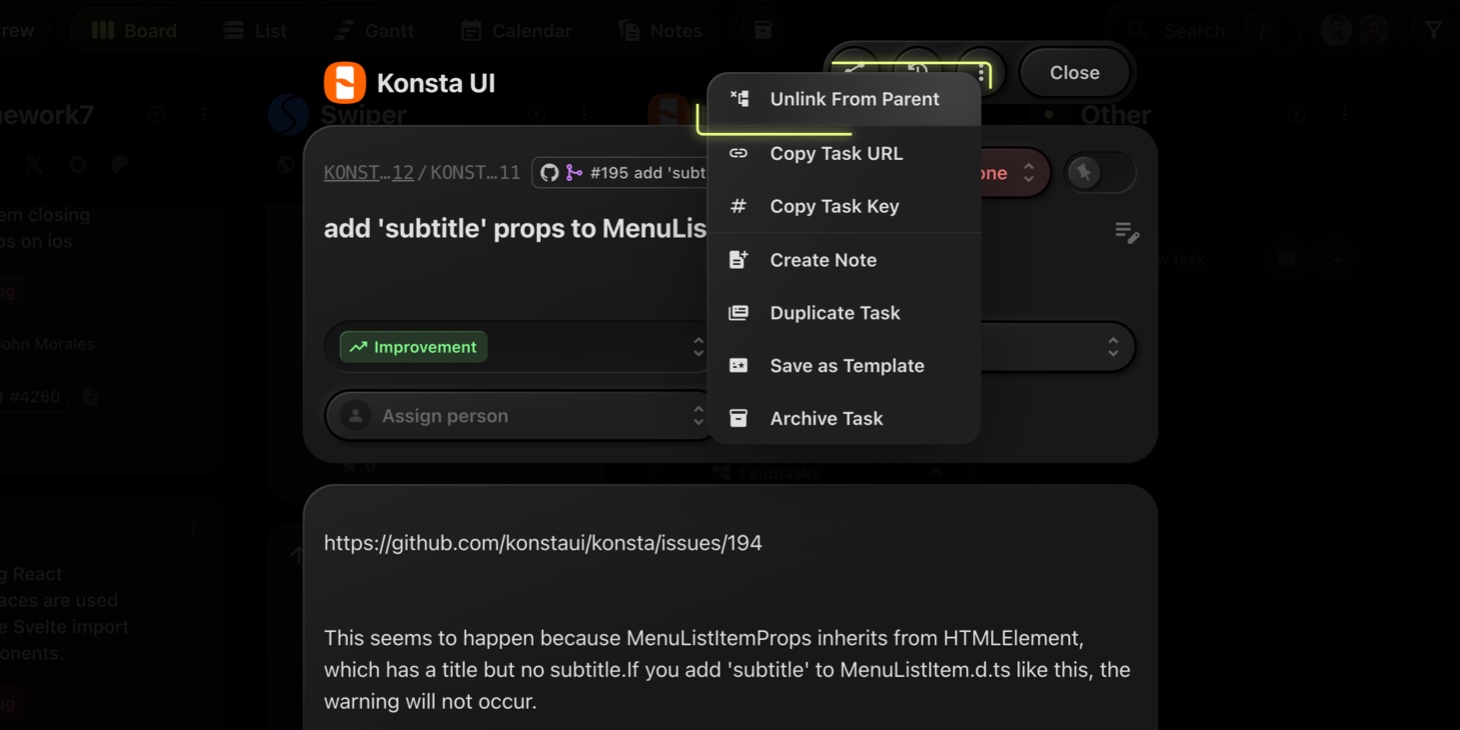The height and width of the screenshot is (730, 1460).
Task: Select Unlink From Parent
Action: tap(854, 99)
